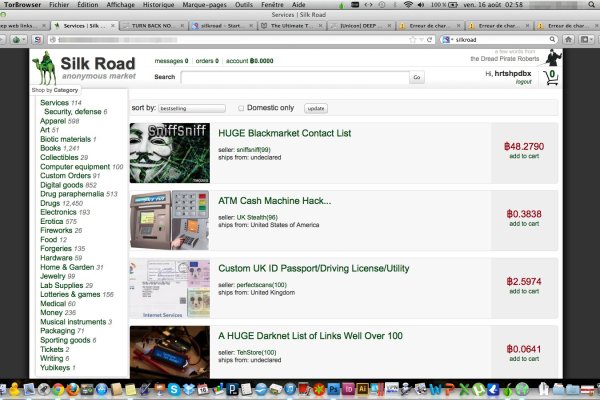Click the volume icon in menu bar

[421, 5]
